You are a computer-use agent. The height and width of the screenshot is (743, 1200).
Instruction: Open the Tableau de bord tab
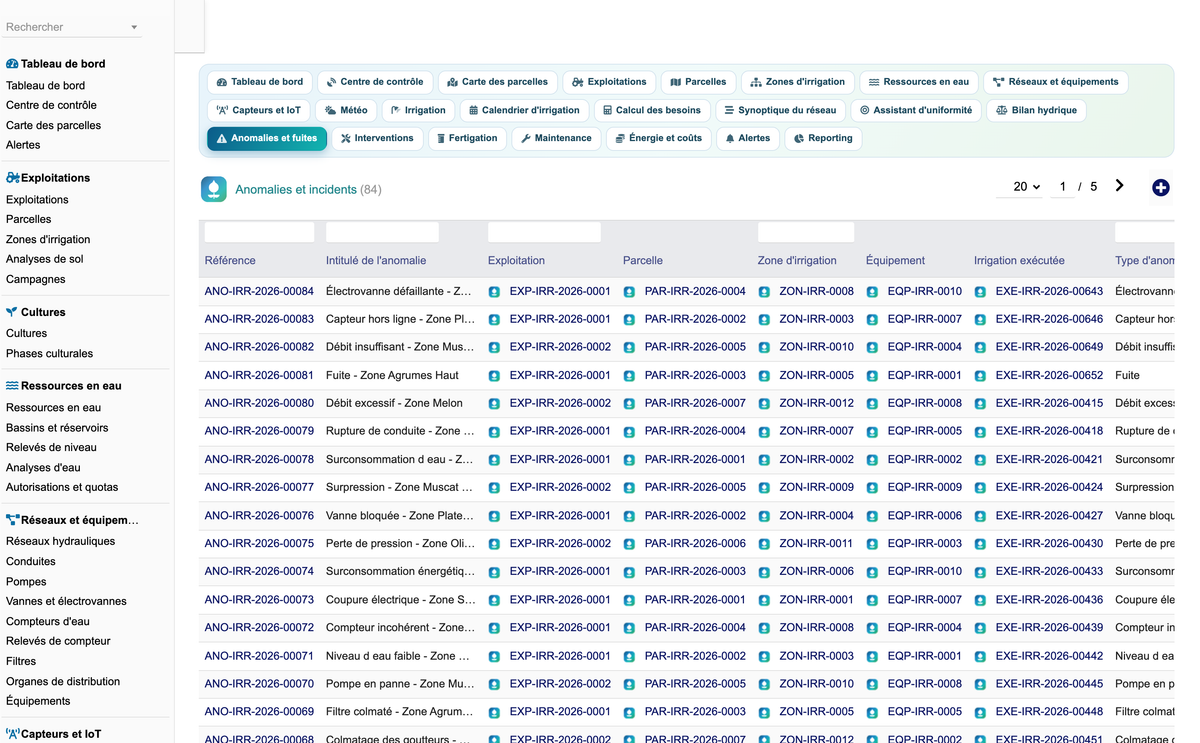[x=260, y=82]
